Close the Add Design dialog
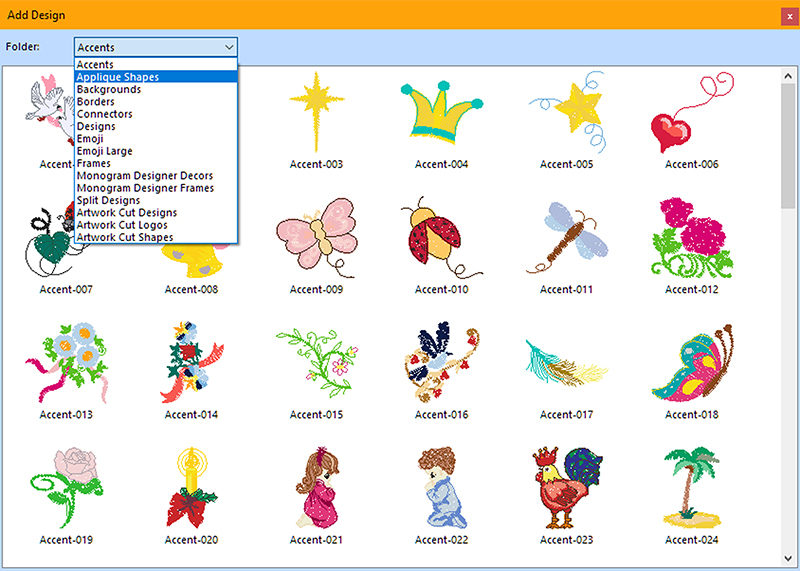Screen dimensions: 800x571 [790, 16]
